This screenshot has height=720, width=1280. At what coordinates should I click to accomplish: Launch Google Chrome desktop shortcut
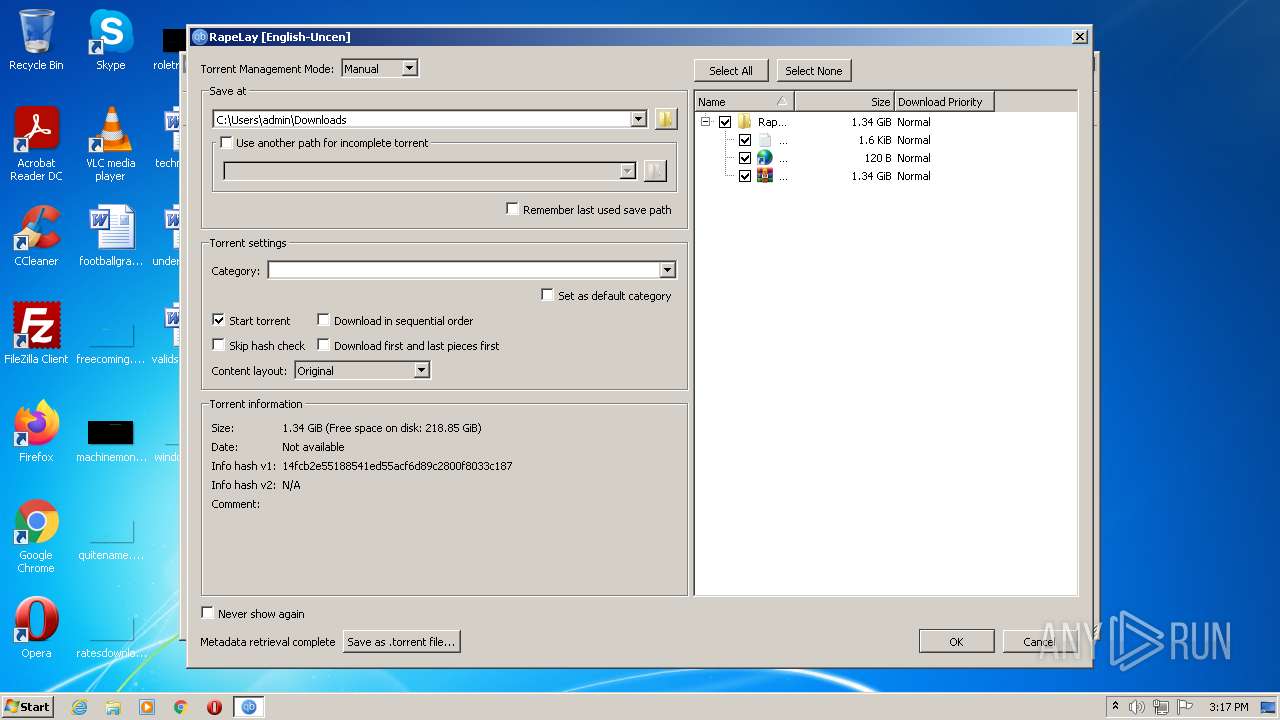click(36, 536)
